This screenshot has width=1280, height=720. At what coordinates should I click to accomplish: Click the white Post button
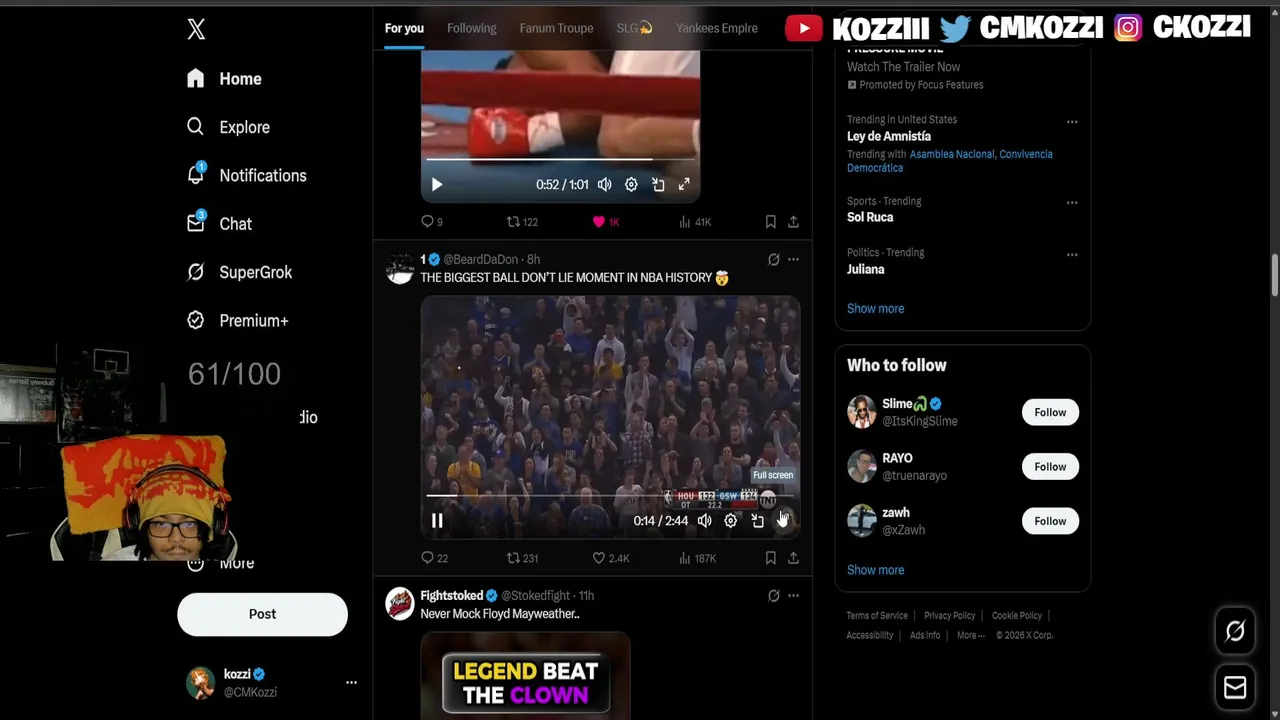[262, 614]
